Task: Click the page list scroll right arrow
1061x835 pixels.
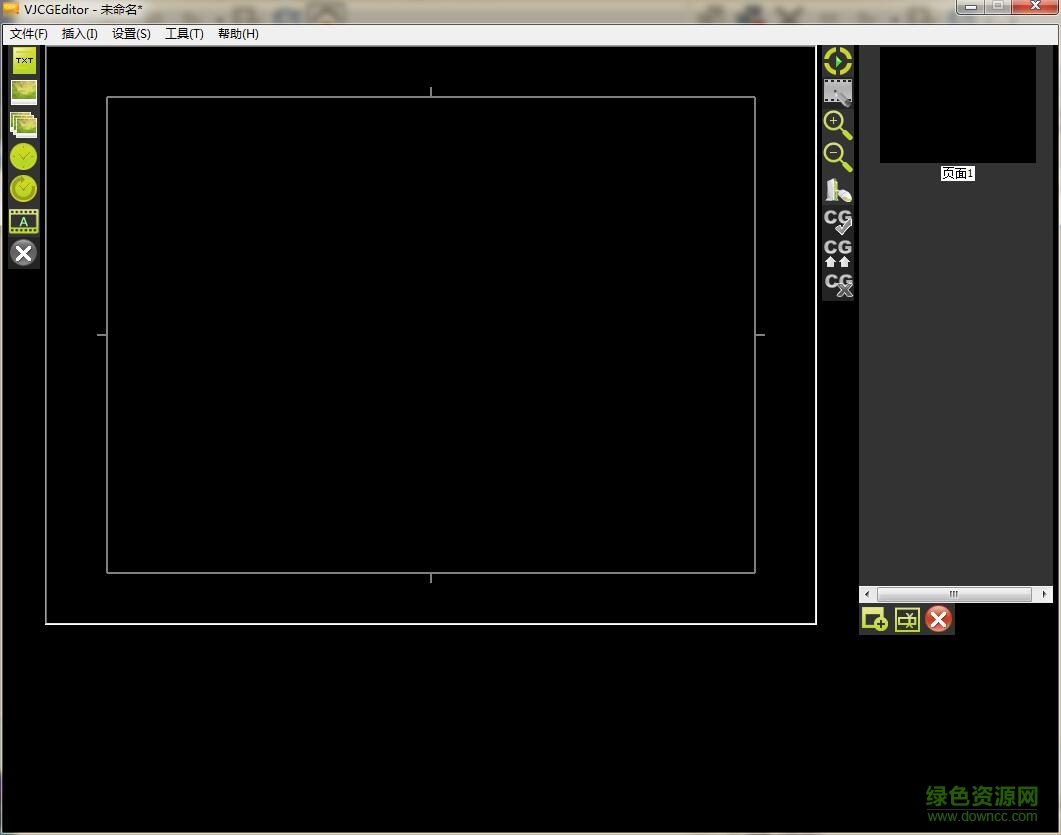Action: click(1044, 594)
